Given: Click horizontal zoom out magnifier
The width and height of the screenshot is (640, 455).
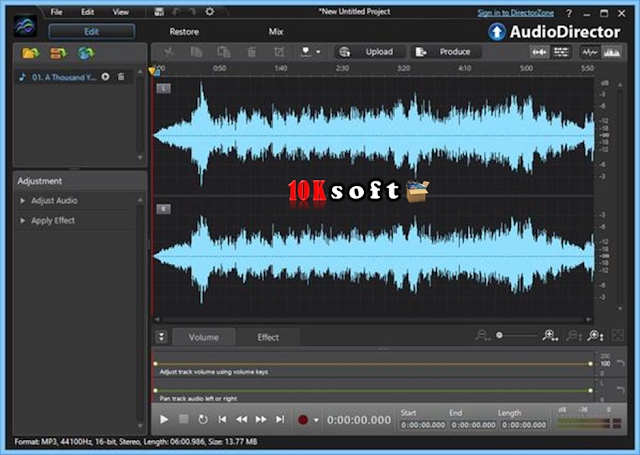Looking at the screenshot, I should (483, 336).
